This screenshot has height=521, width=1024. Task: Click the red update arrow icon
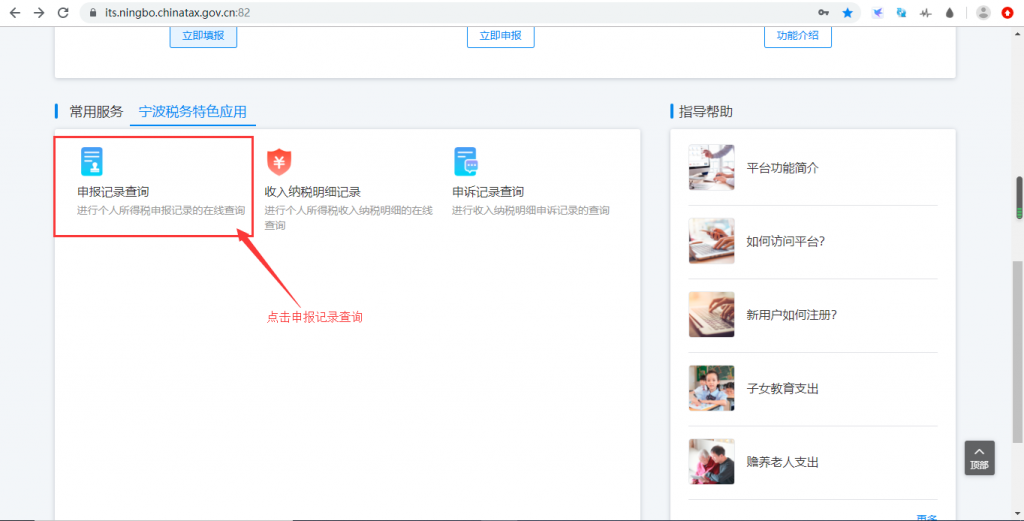(x=1008, y=12)
